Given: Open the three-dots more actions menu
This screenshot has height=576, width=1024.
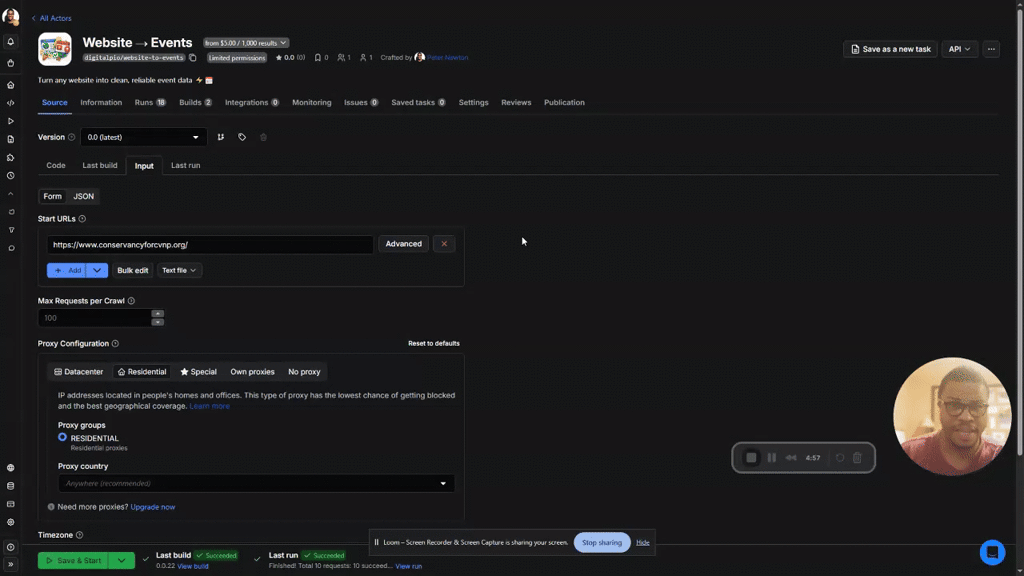Looking at the screenshot, I should click(991, 49).
